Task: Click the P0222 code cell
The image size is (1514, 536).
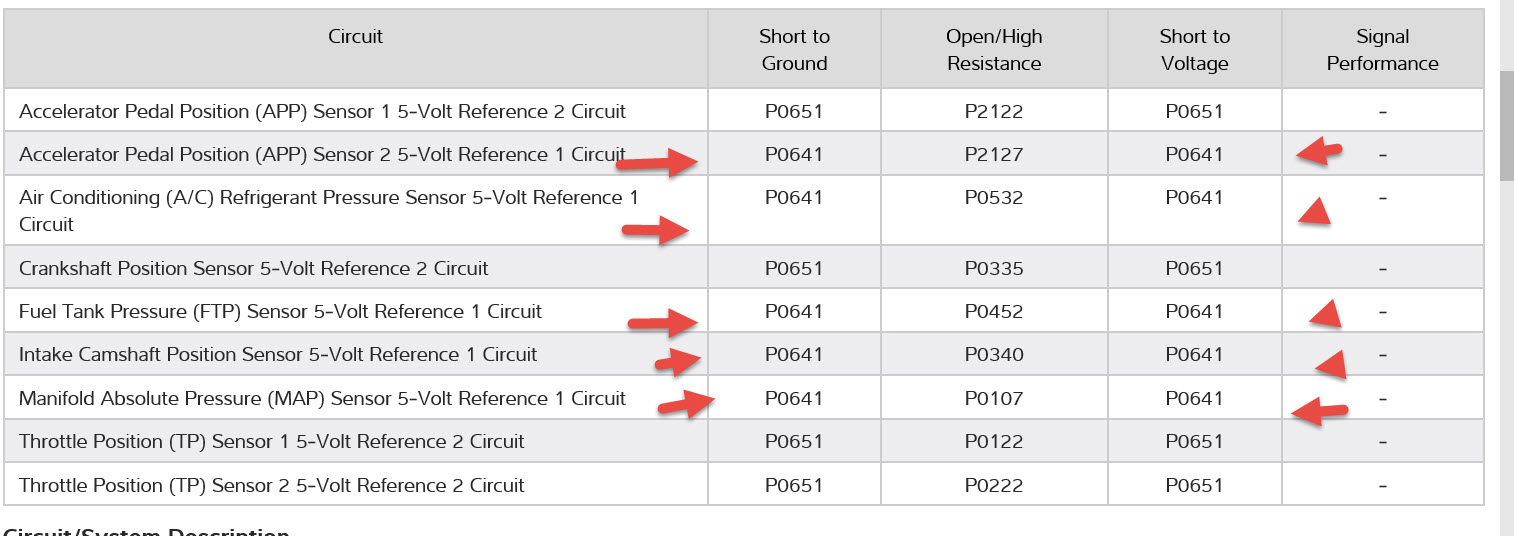Action: [x=993, y=485]
